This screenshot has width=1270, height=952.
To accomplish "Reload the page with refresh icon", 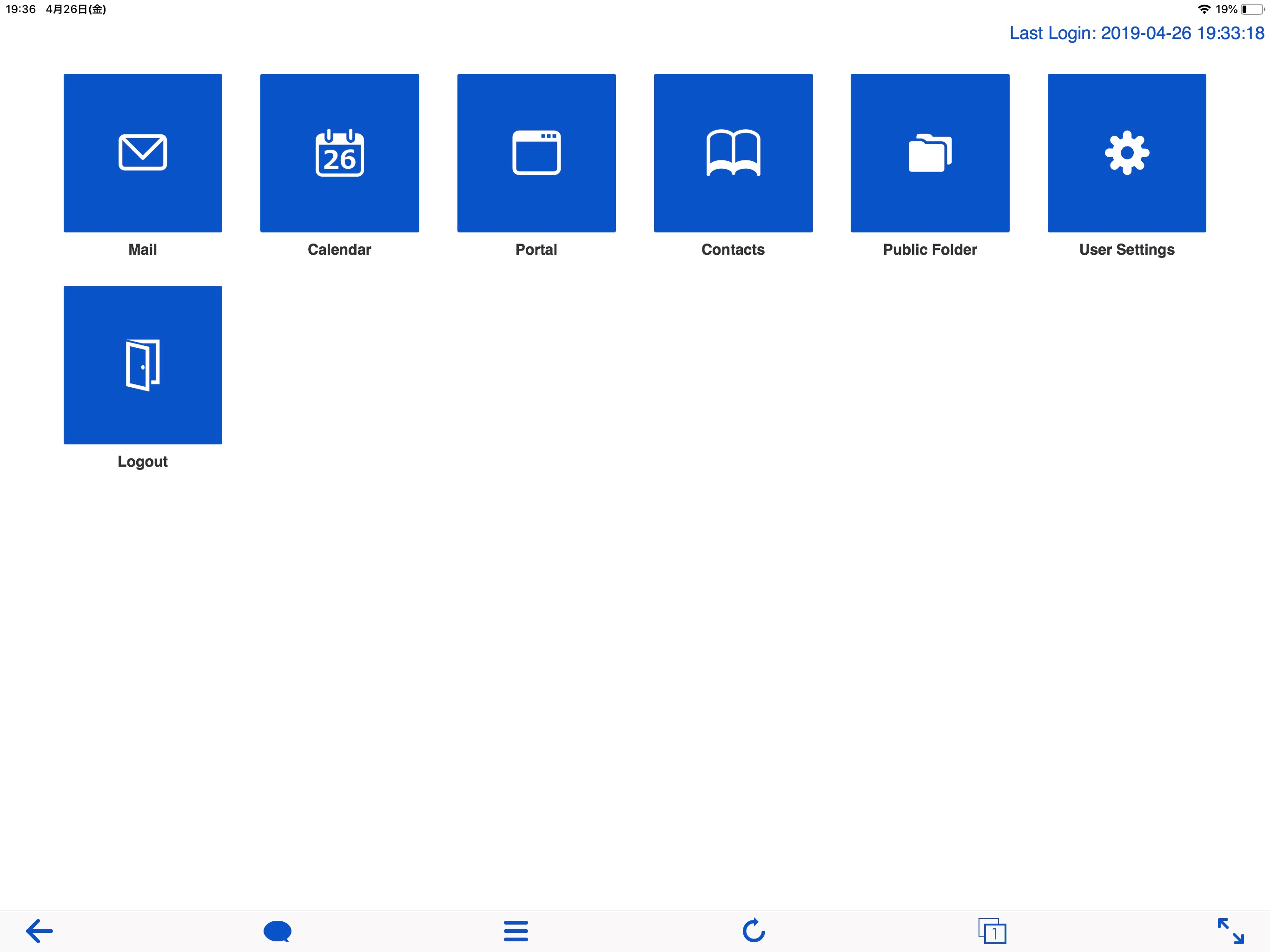I will [754, 931].
